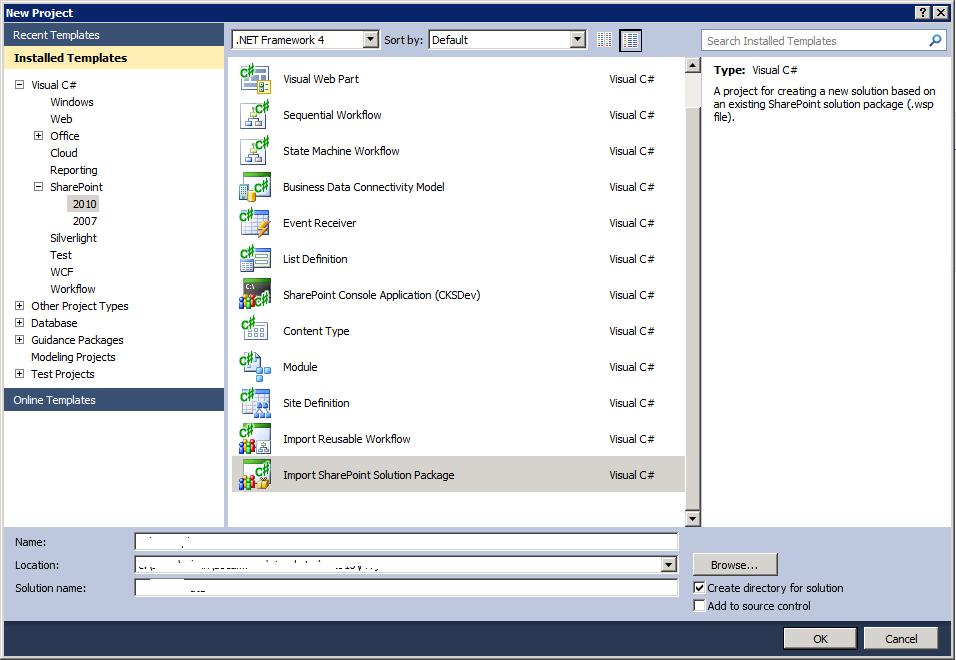Viewport: 956px width, 660px height.
Task: Choose the Event Receiver template icon
Action: [255, 222]
